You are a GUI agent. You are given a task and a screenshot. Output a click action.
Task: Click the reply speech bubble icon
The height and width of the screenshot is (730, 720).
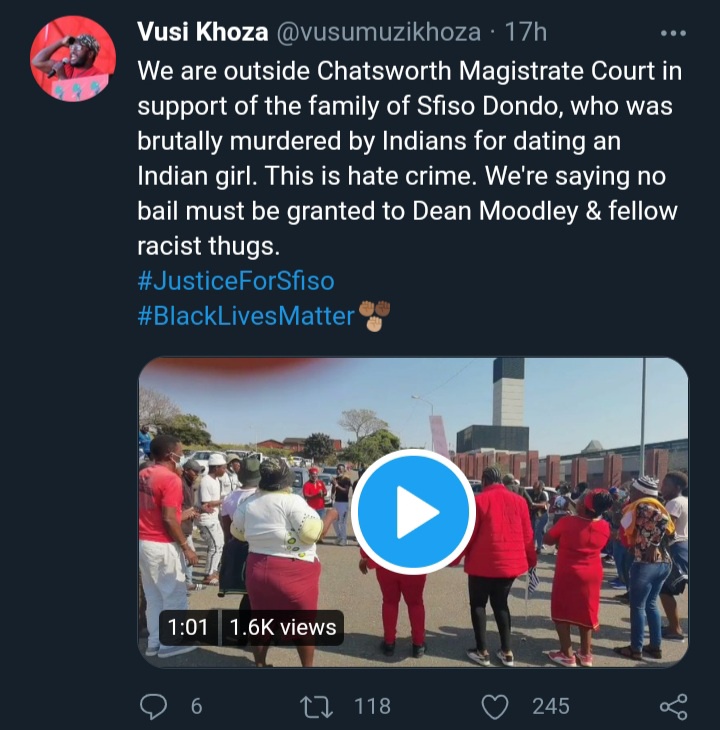(153, 706)
